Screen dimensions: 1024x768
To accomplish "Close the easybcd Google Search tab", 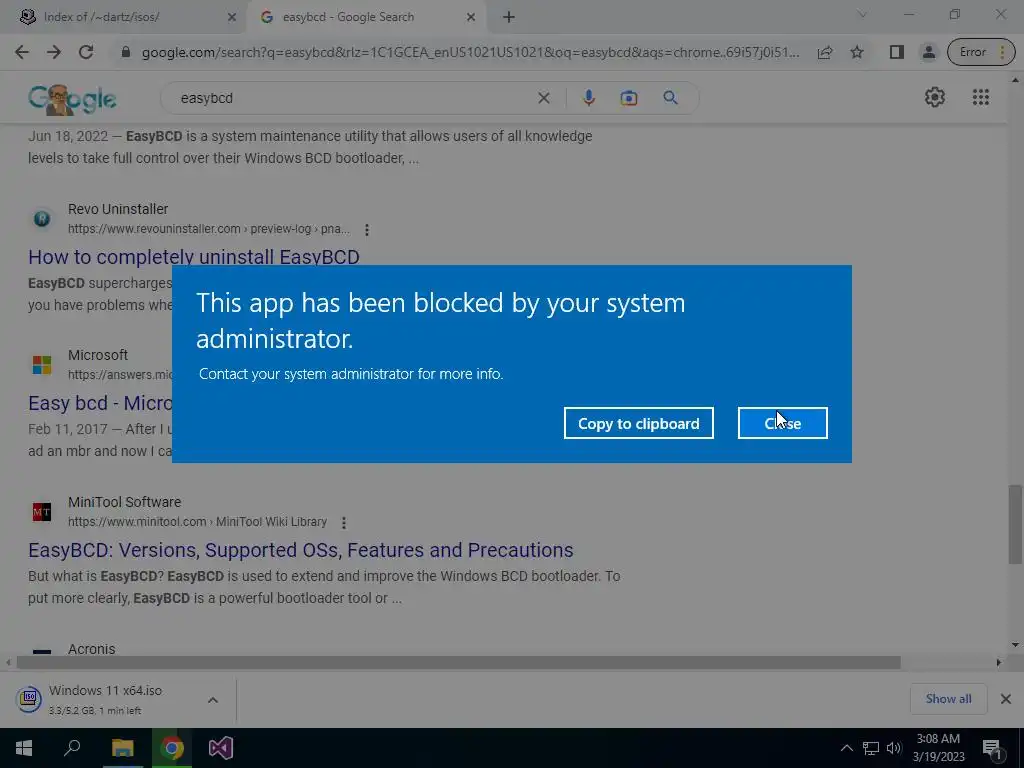I will point(471,17).
